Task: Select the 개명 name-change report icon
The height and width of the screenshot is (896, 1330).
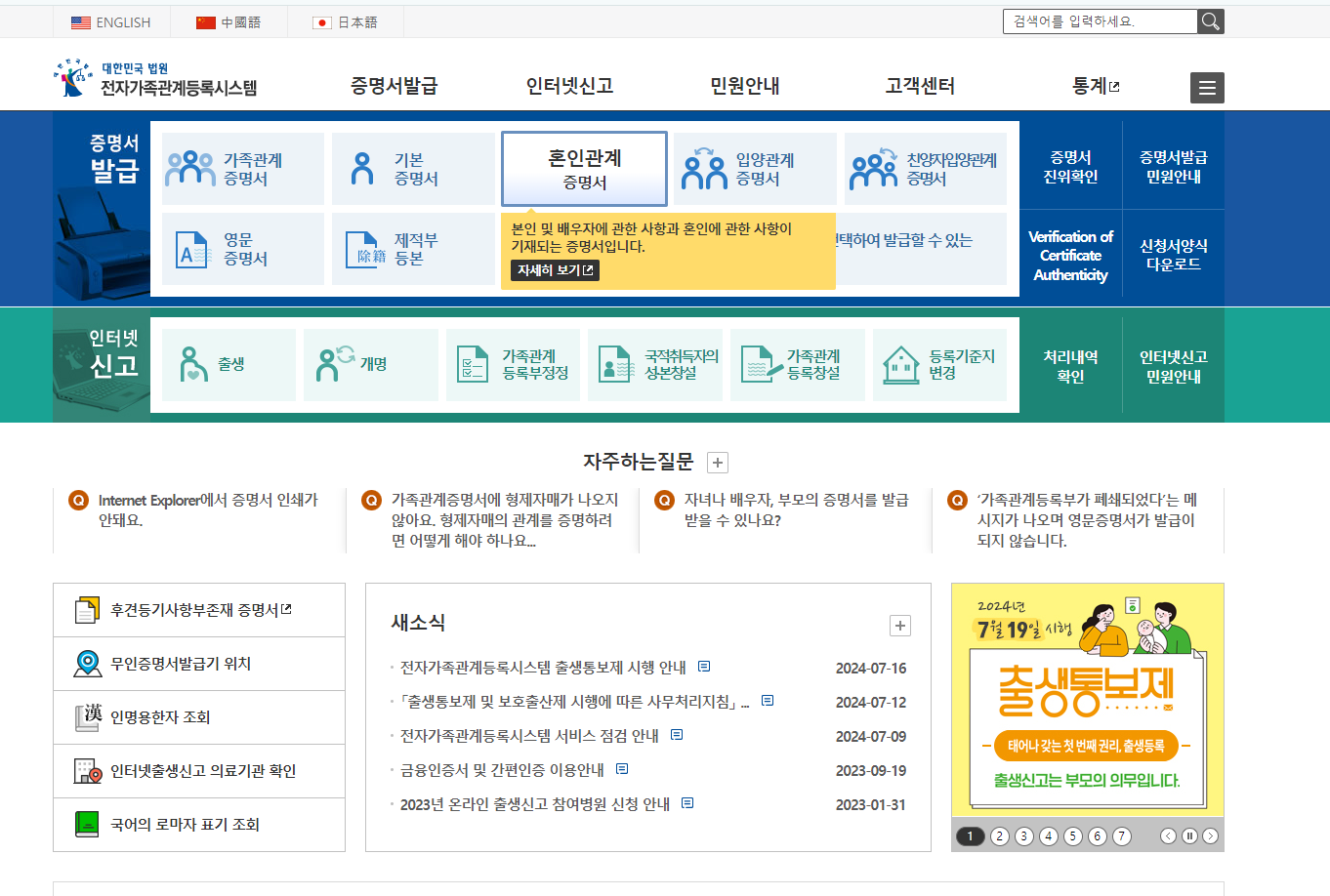Action: coord(370,364)
